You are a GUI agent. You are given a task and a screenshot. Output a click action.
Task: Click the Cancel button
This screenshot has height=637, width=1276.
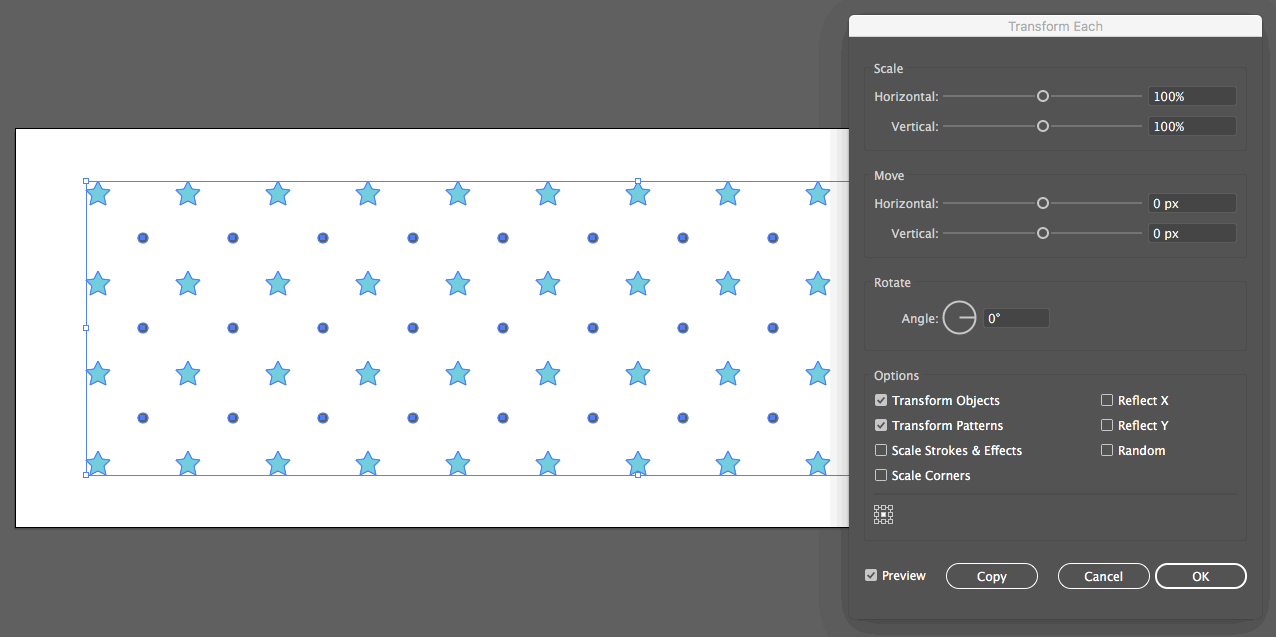[x=1104, y=576]
